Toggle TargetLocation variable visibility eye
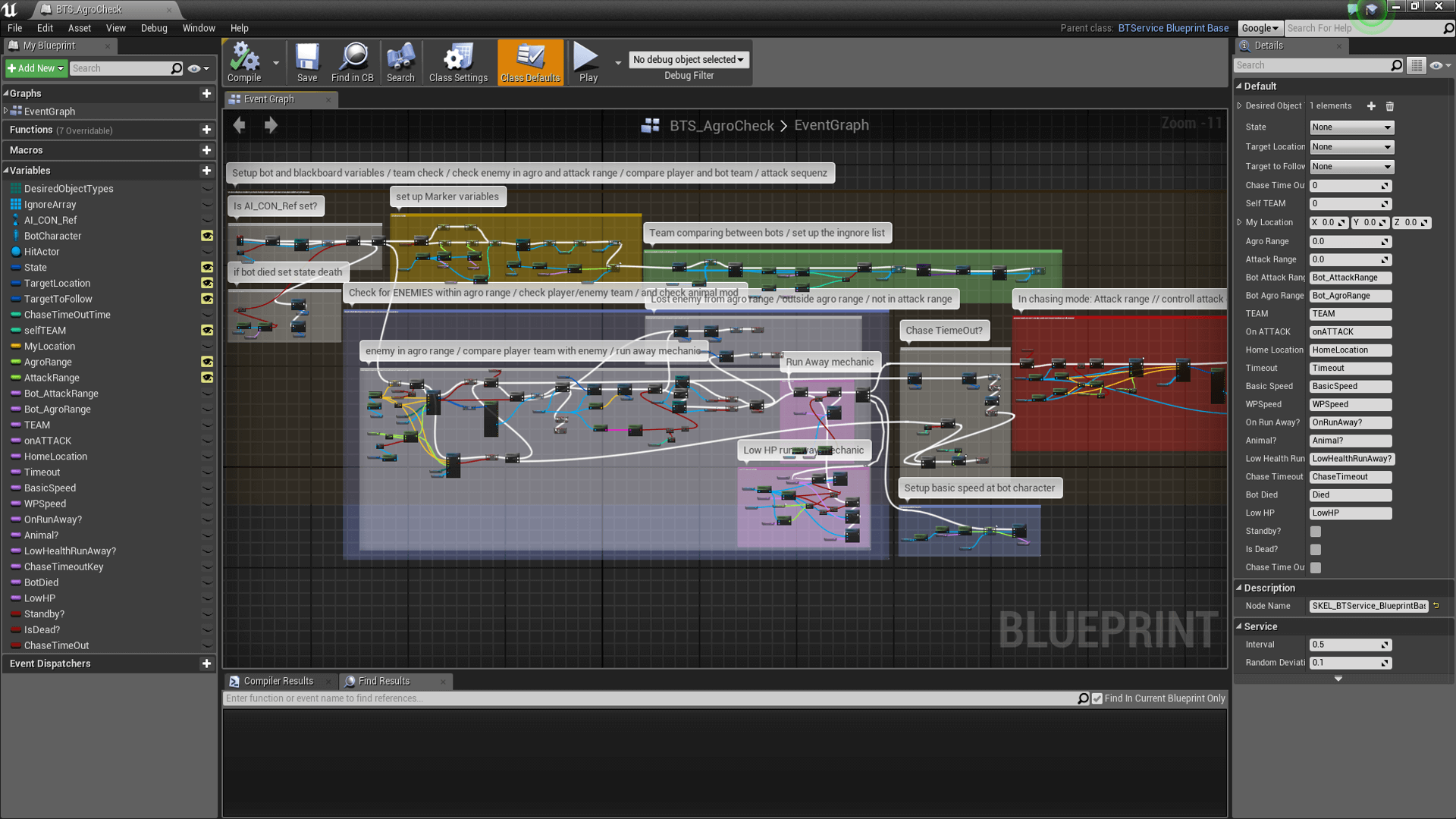The width and height of the screenshot is (1456, 819). 206,283
